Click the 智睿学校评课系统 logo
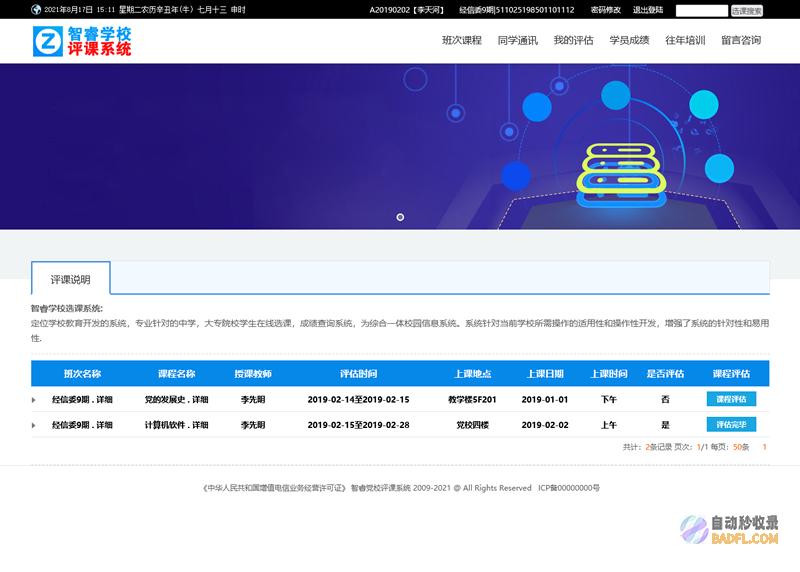 coord(82,41)
